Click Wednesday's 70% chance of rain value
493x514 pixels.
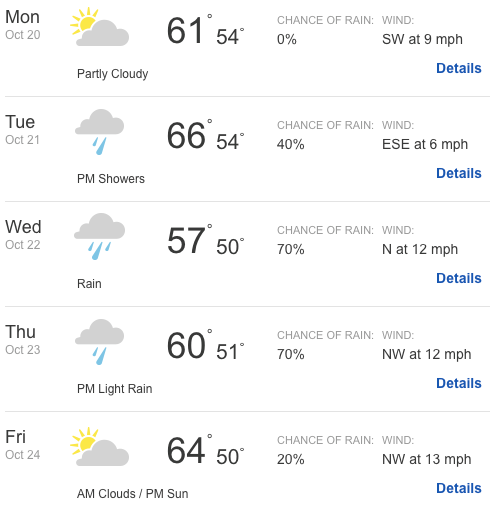point(291,249)
